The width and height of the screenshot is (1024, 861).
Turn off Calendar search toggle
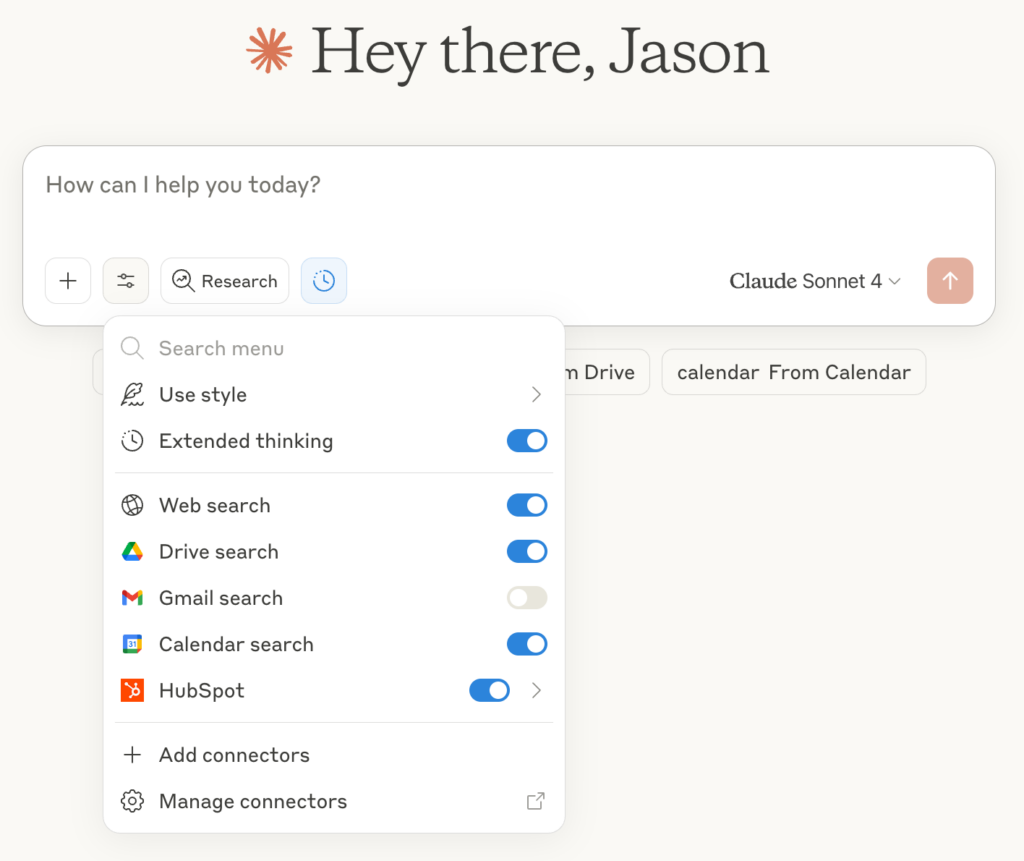tap(527, 644)
